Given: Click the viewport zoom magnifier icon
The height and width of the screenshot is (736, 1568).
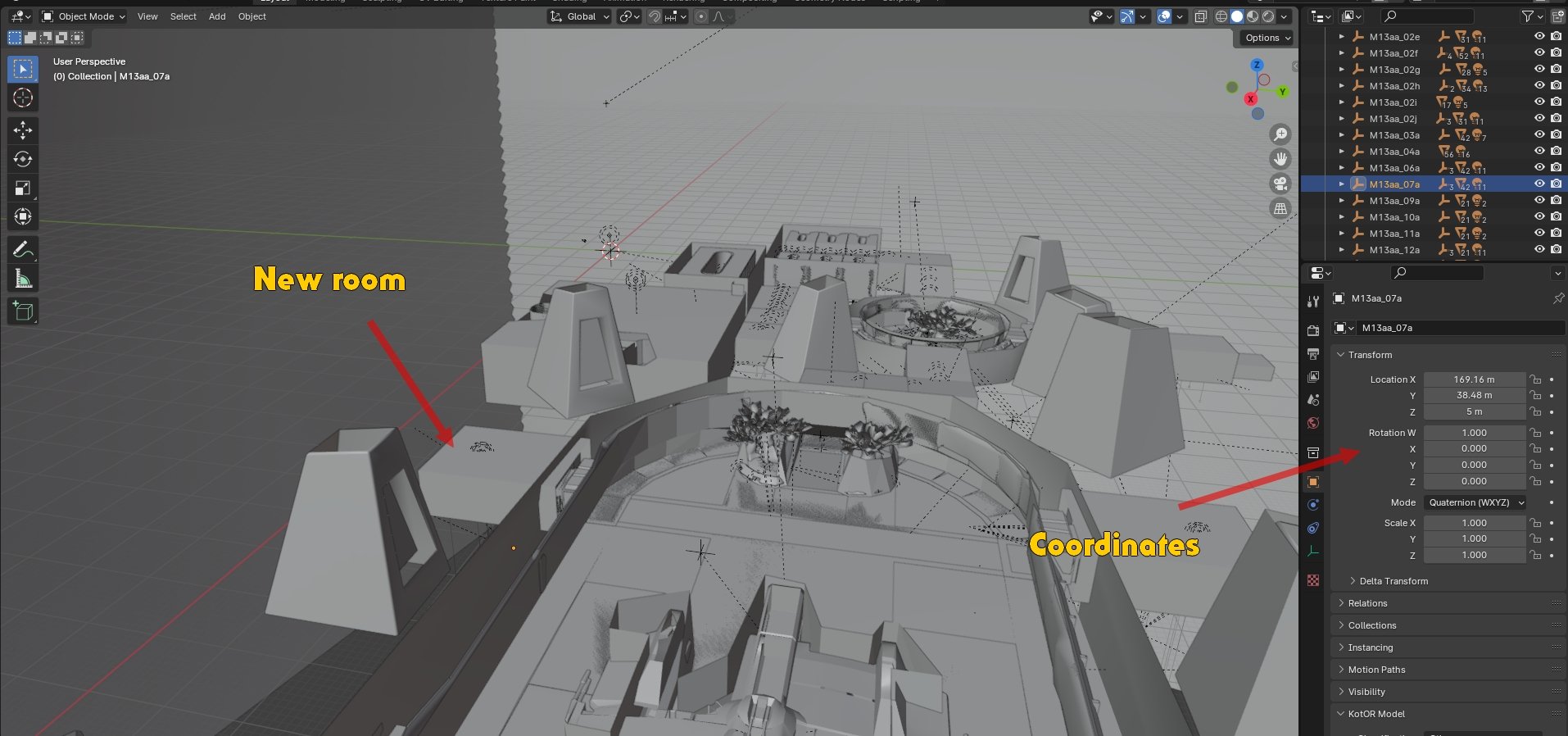Looking at the screenshot, I should [x=1280, y=134].
